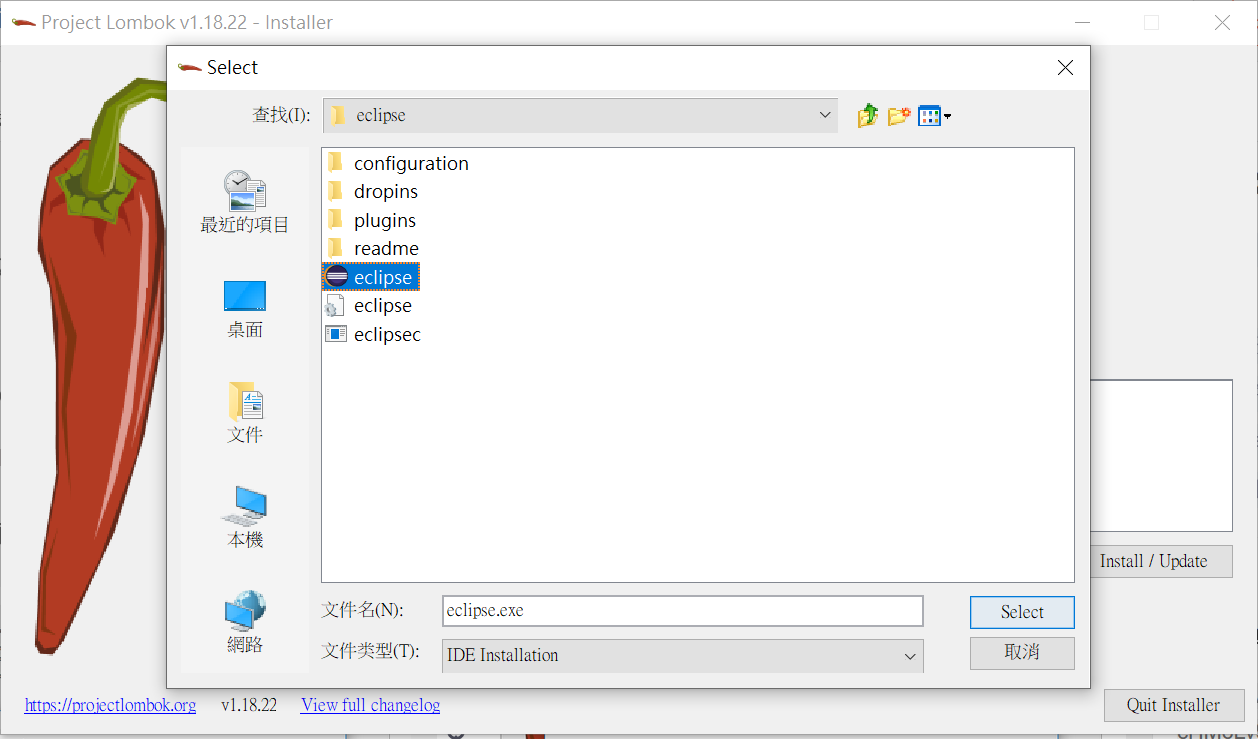Open View full changelog link

(370, 705)
